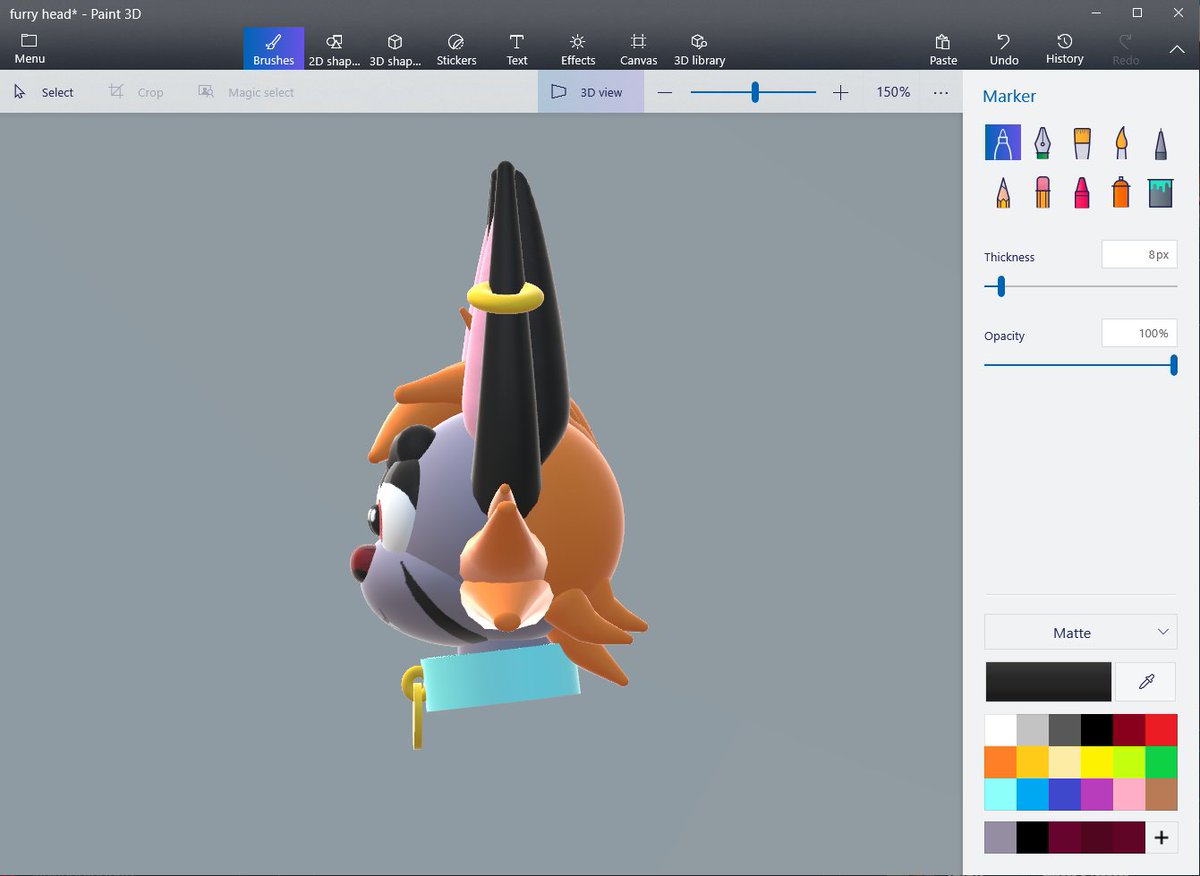Select the Marker brush

(x=1003, y=142)
